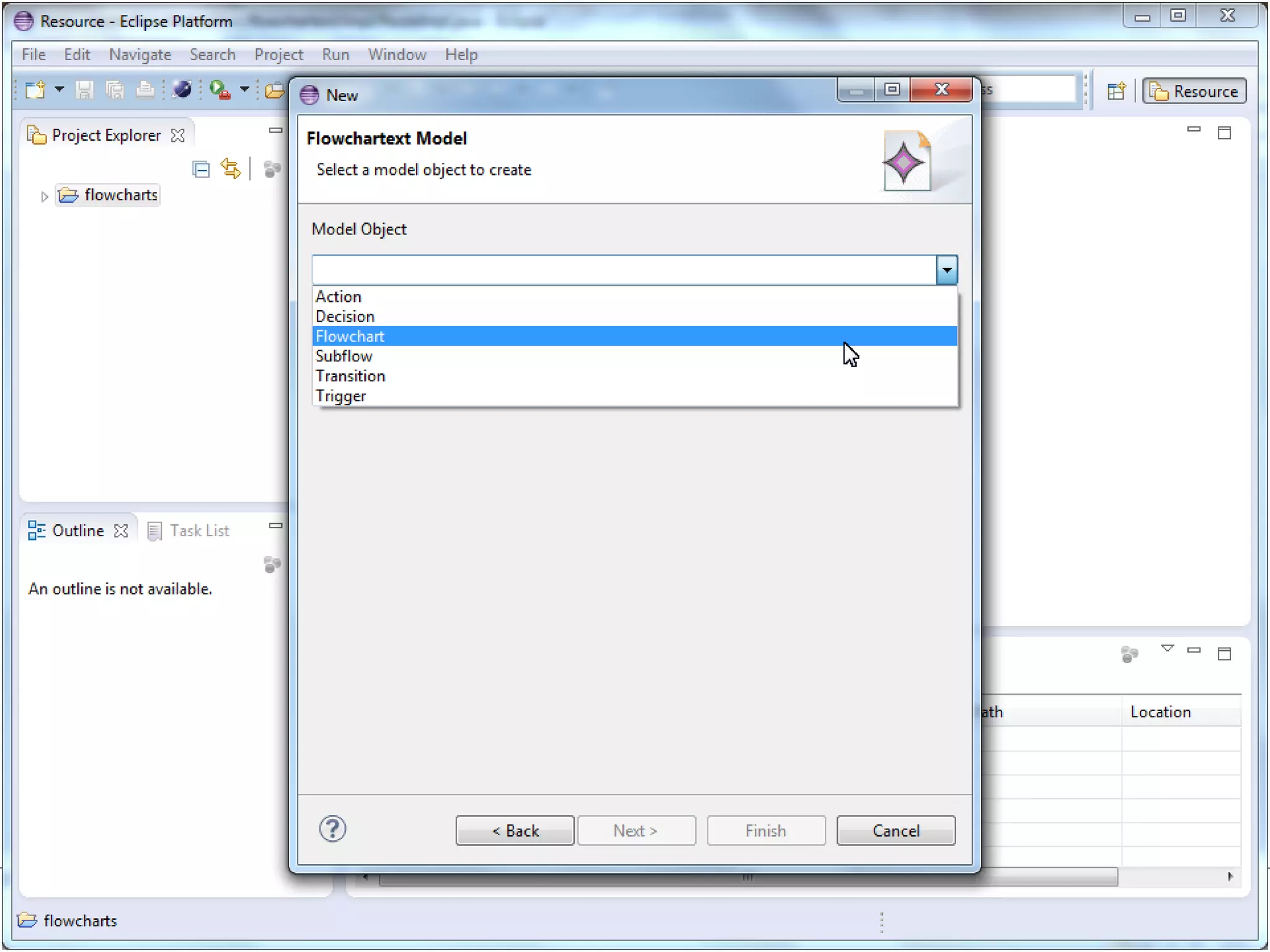
Task: Click the New wizard toolbar icon
Action: point(35,90)
